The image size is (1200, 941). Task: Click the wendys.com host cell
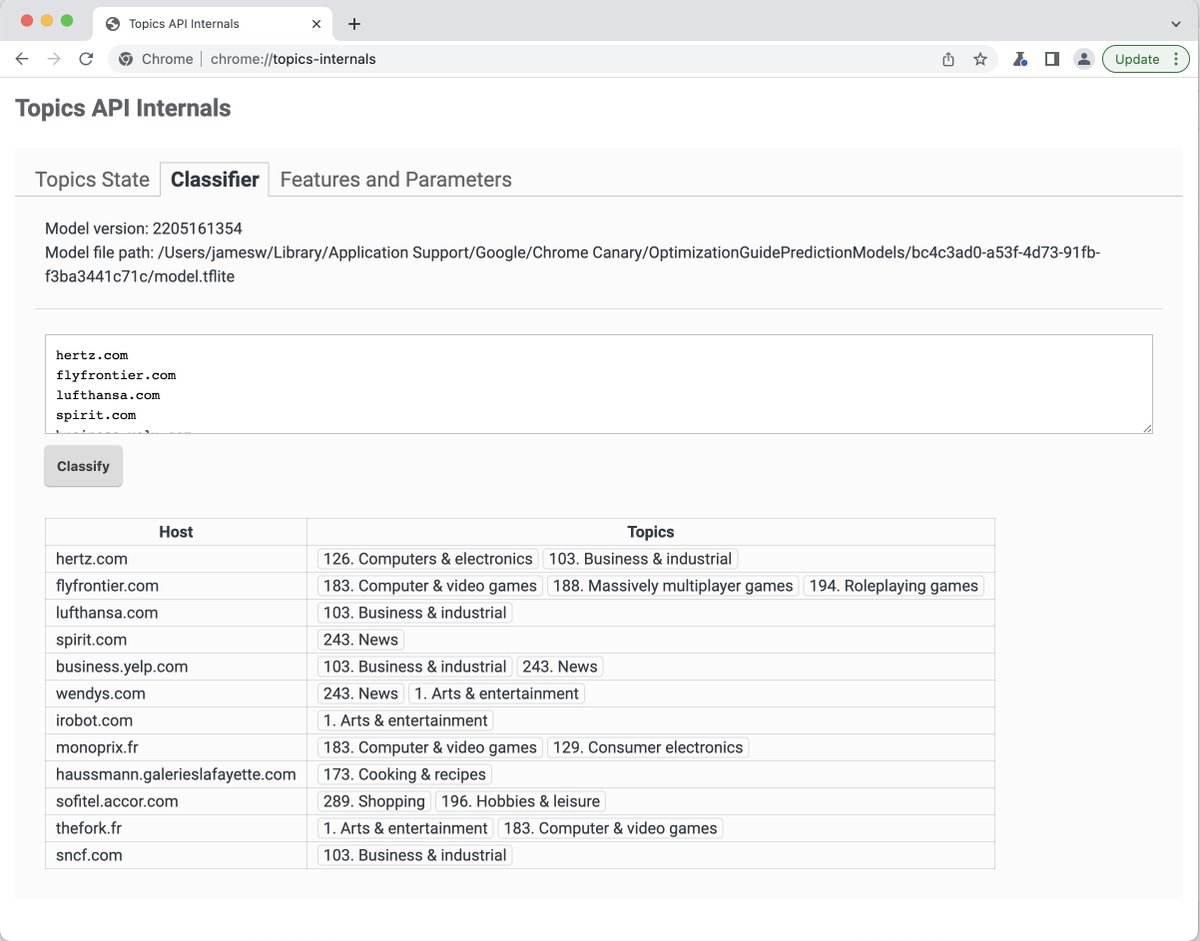coord(176,694)
